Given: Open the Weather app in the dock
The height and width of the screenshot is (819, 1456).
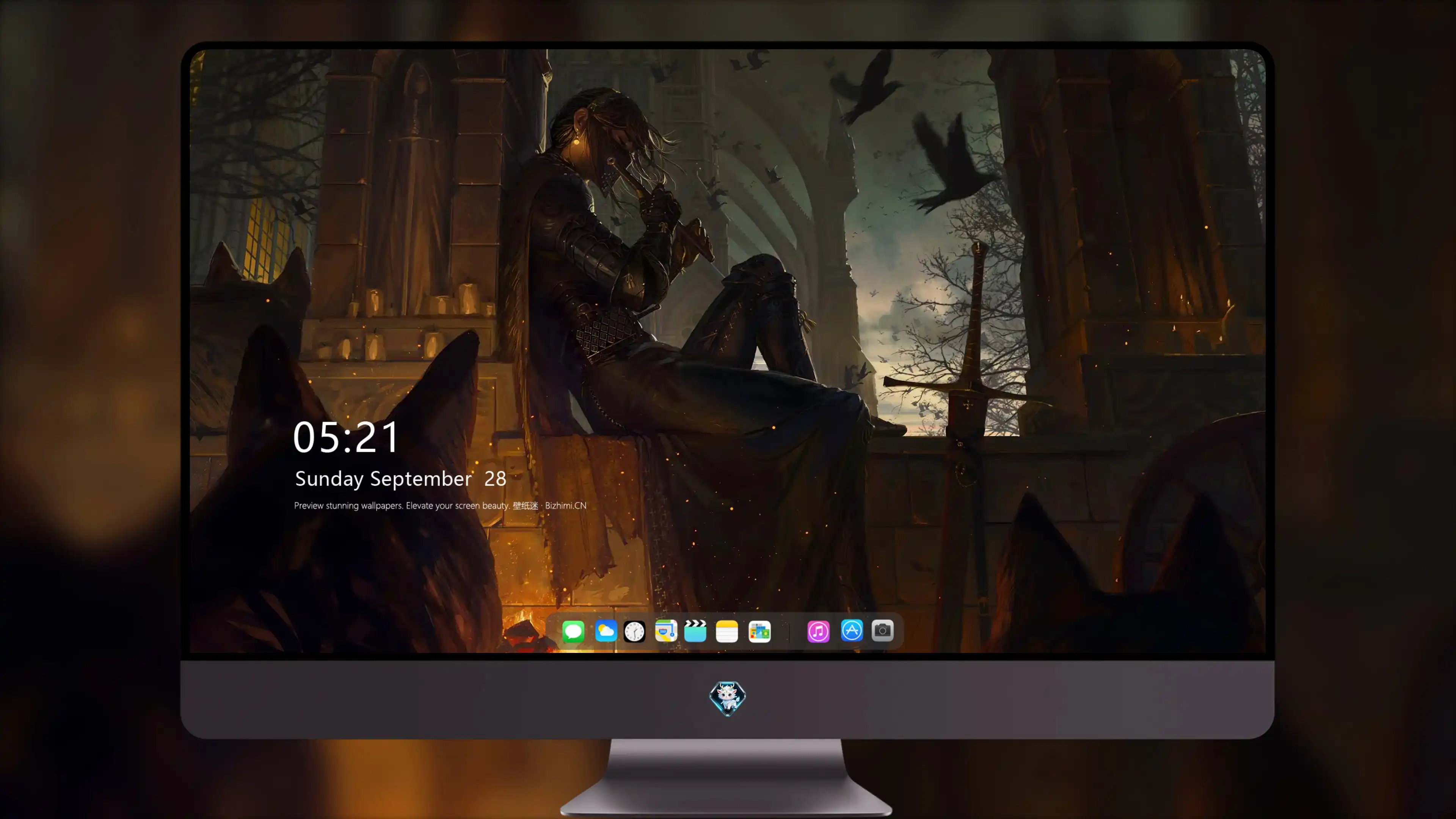Looking at the screenshot, I should click(x=606, y=631).
